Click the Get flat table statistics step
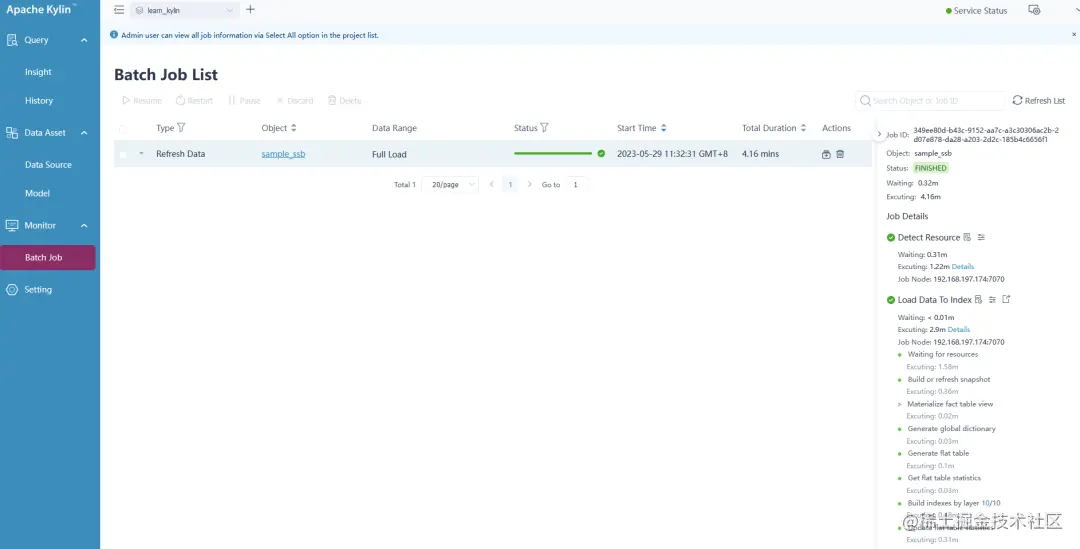 [944, 478]
